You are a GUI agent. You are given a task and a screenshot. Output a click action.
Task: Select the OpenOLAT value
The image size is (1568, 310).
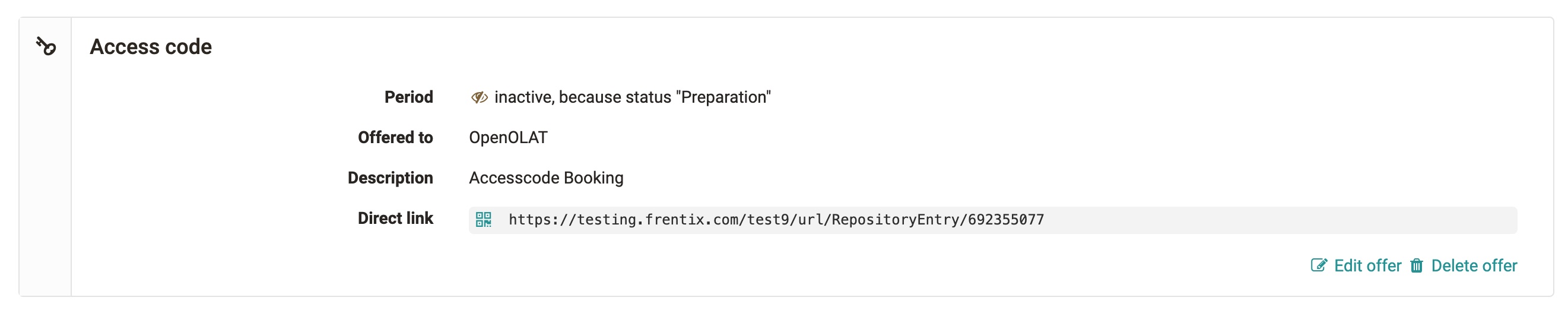click(507, 138)
